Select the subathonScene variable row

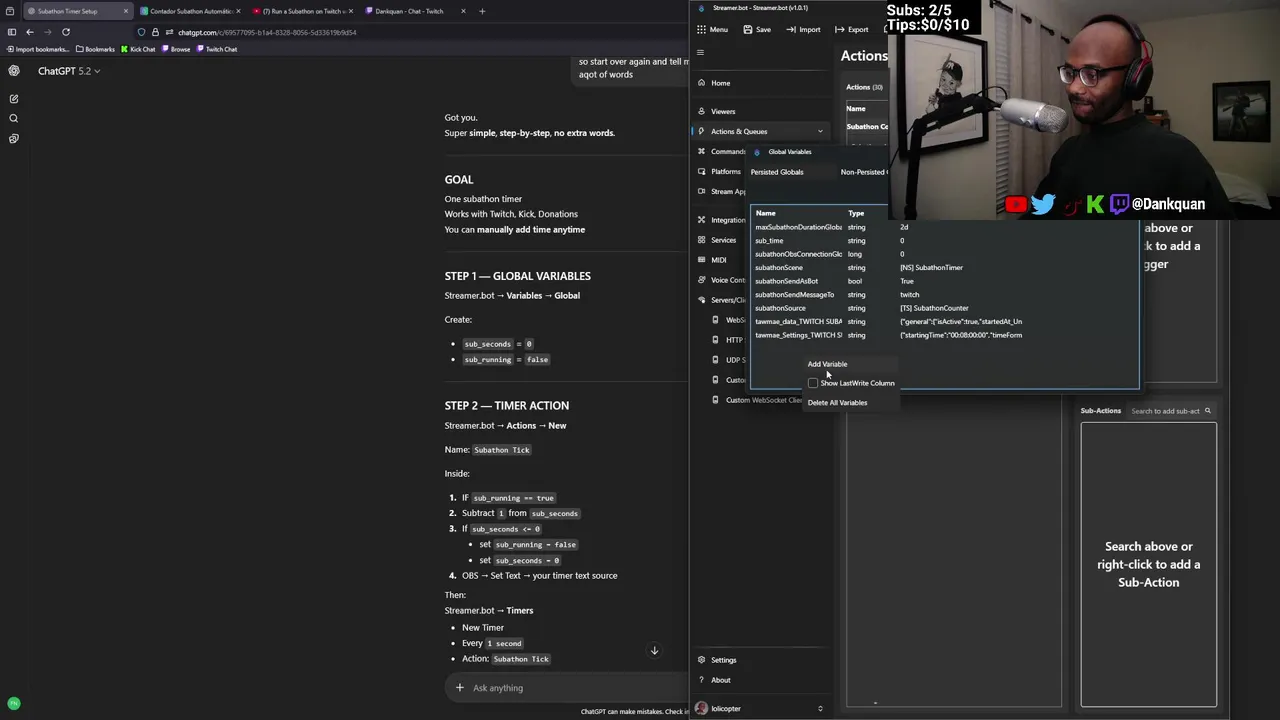tap(944, 268)
